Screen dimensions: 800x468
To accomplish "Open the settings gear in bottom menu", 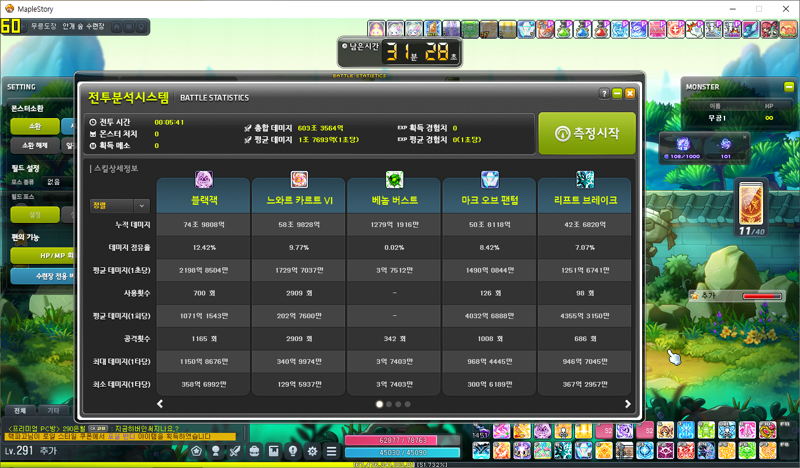I will [312, 451].
